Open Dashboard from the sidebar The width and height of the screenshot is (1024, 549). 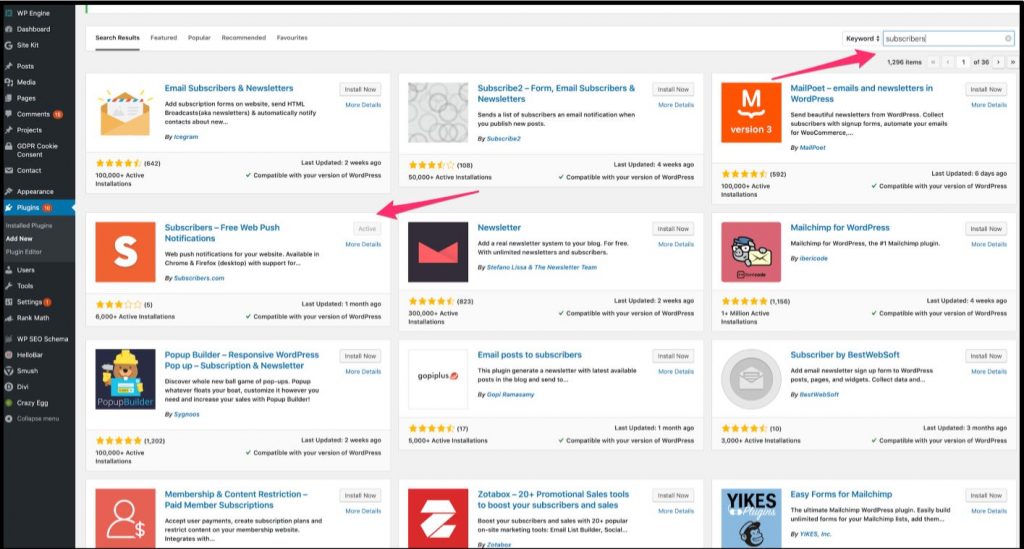click(33, 29)
